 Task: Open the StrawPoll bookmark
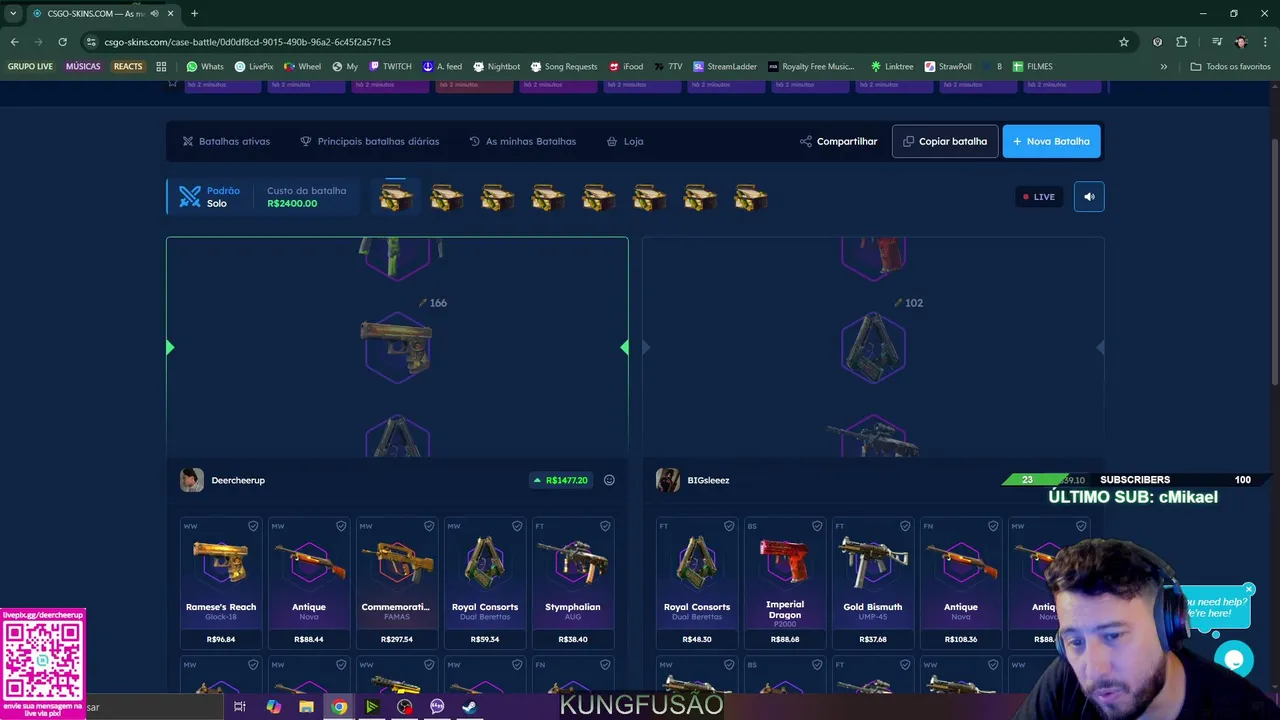coord(948,67)
